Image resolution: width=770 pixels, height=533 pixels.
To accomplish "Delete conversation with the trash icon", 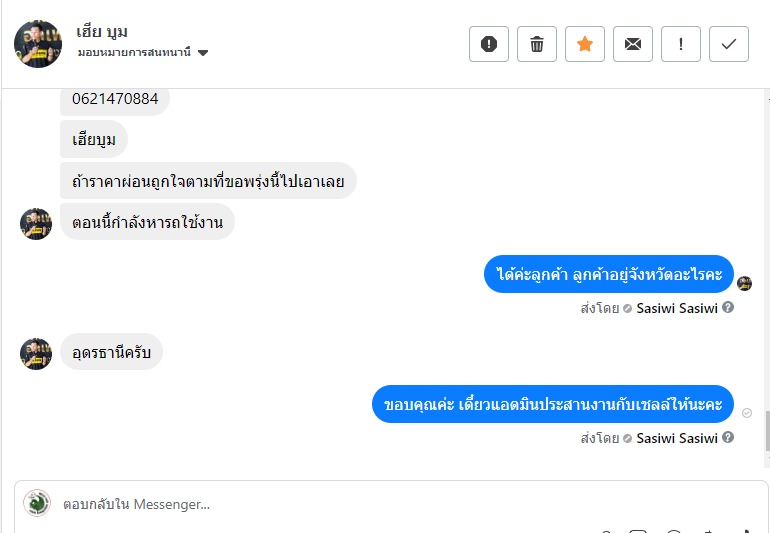I will [x=537, y=44].
